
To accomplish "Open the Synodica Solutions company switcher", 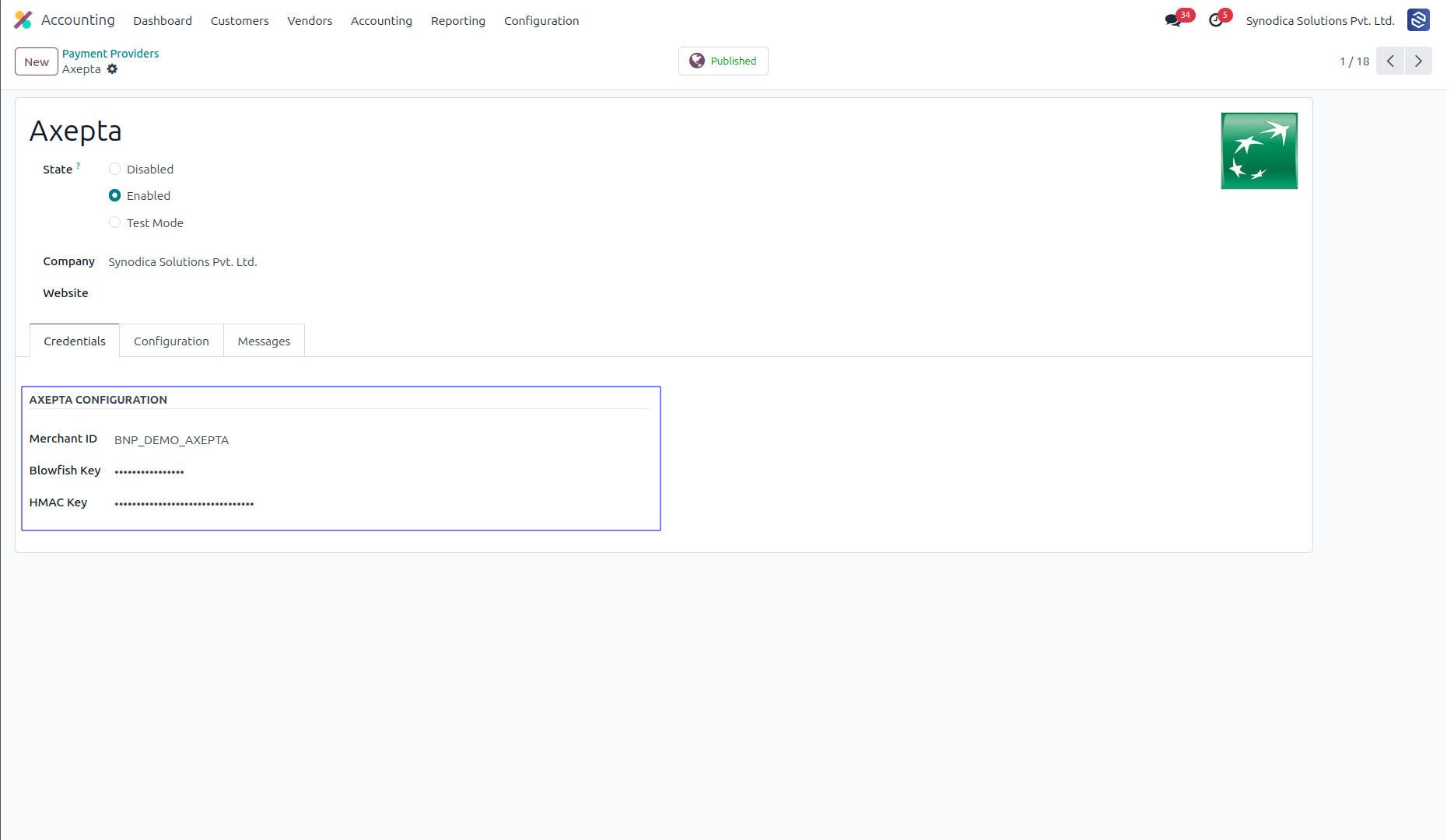I will pos(1319,20).
